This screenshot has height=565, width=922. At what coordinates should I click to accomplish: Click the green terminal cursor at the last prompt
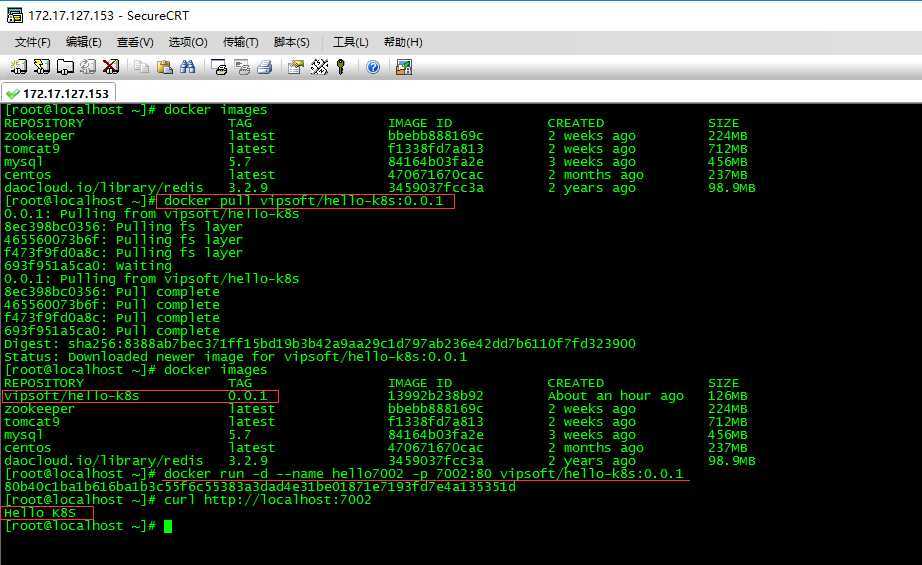(x=168, y=526)
